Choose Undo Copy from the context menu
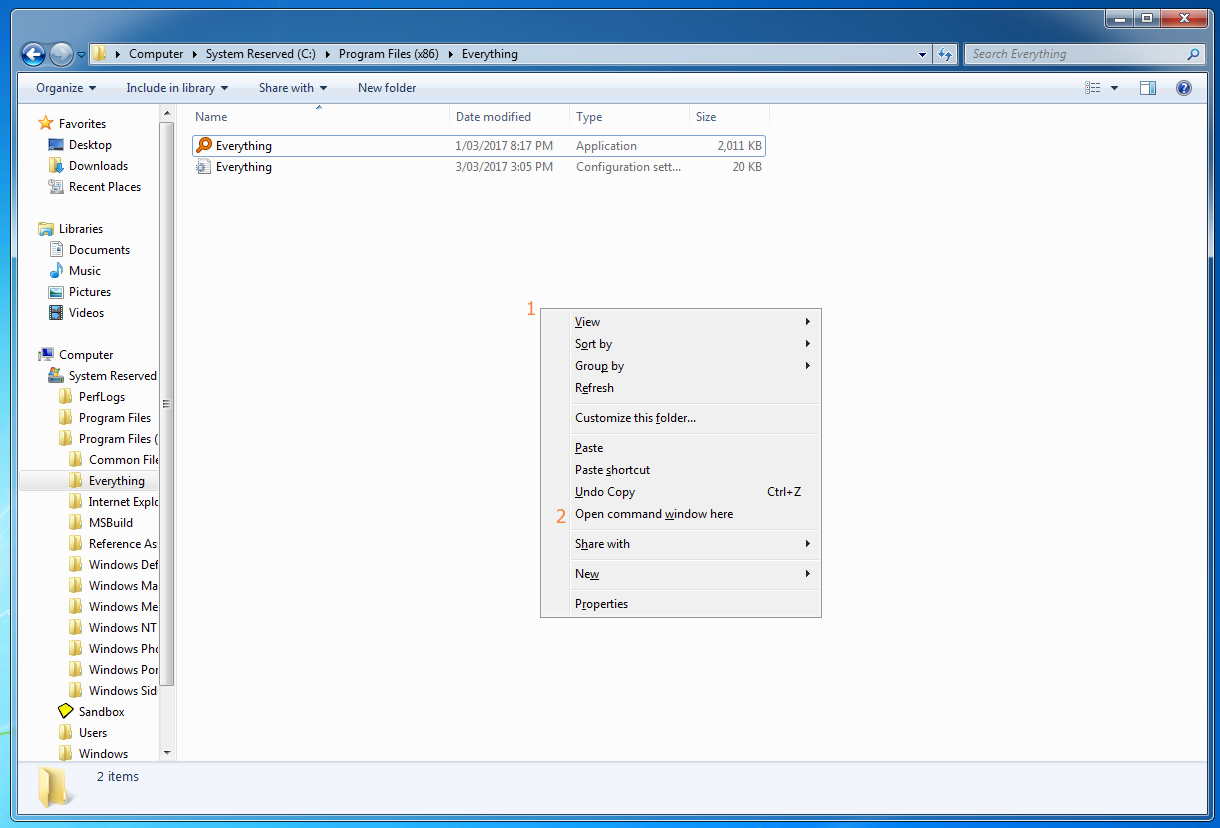Screen dimensions: 1220x828 (680, 492)
